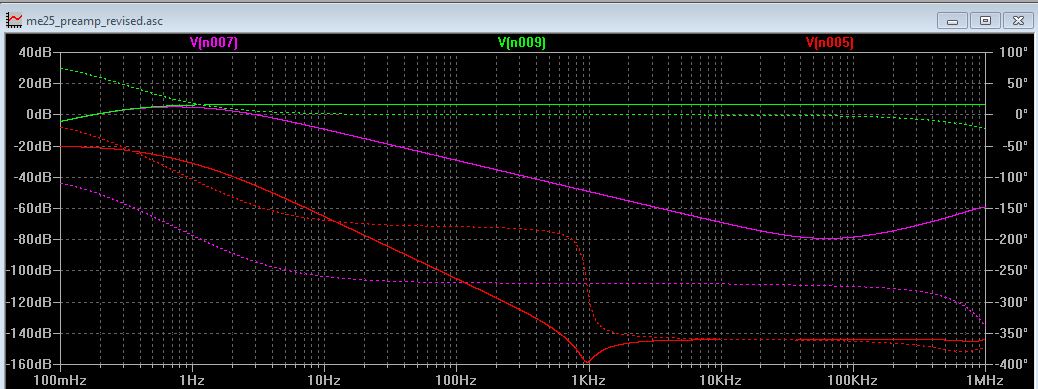Image resolution: width=1038 pixels, height=389 pixels.
Task: Click the 1KHz frequency axis label
Action: 588,380
